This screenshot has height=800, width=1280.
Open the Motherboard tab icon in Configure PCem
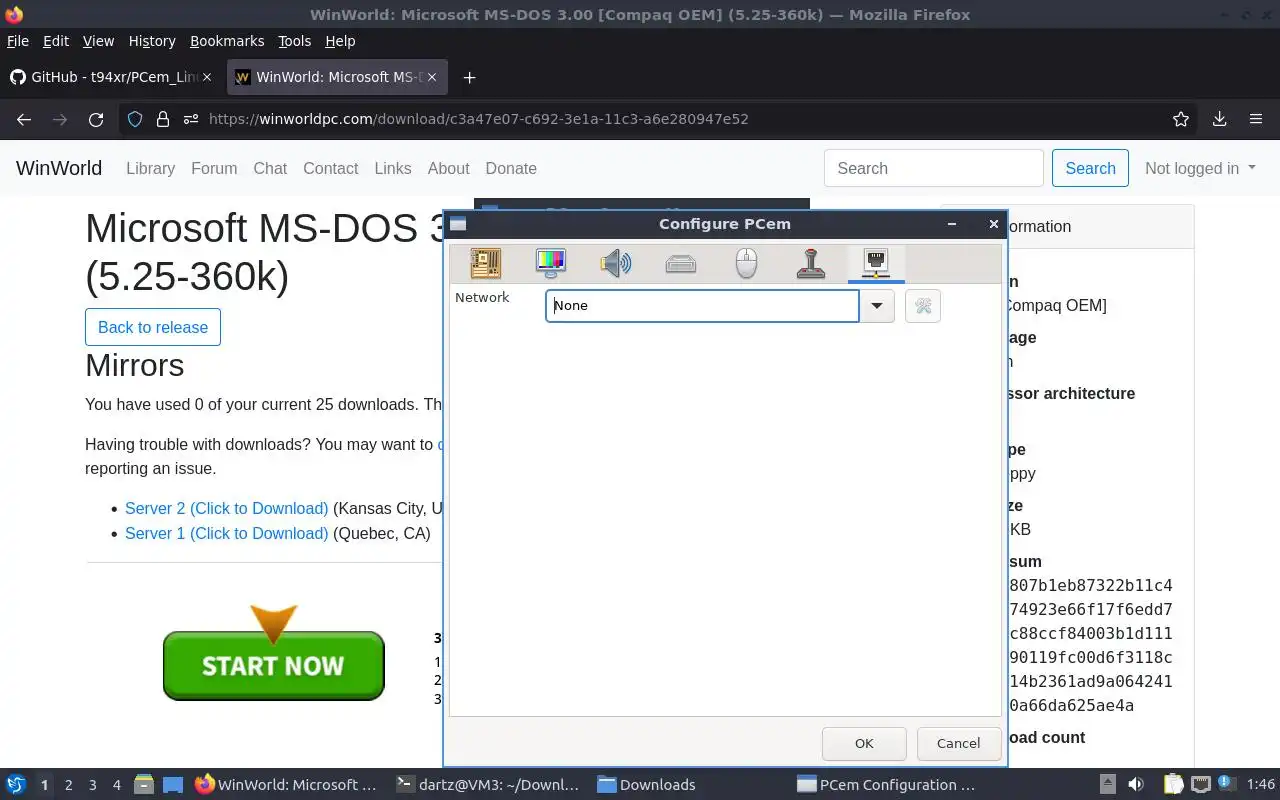point(486,263)
